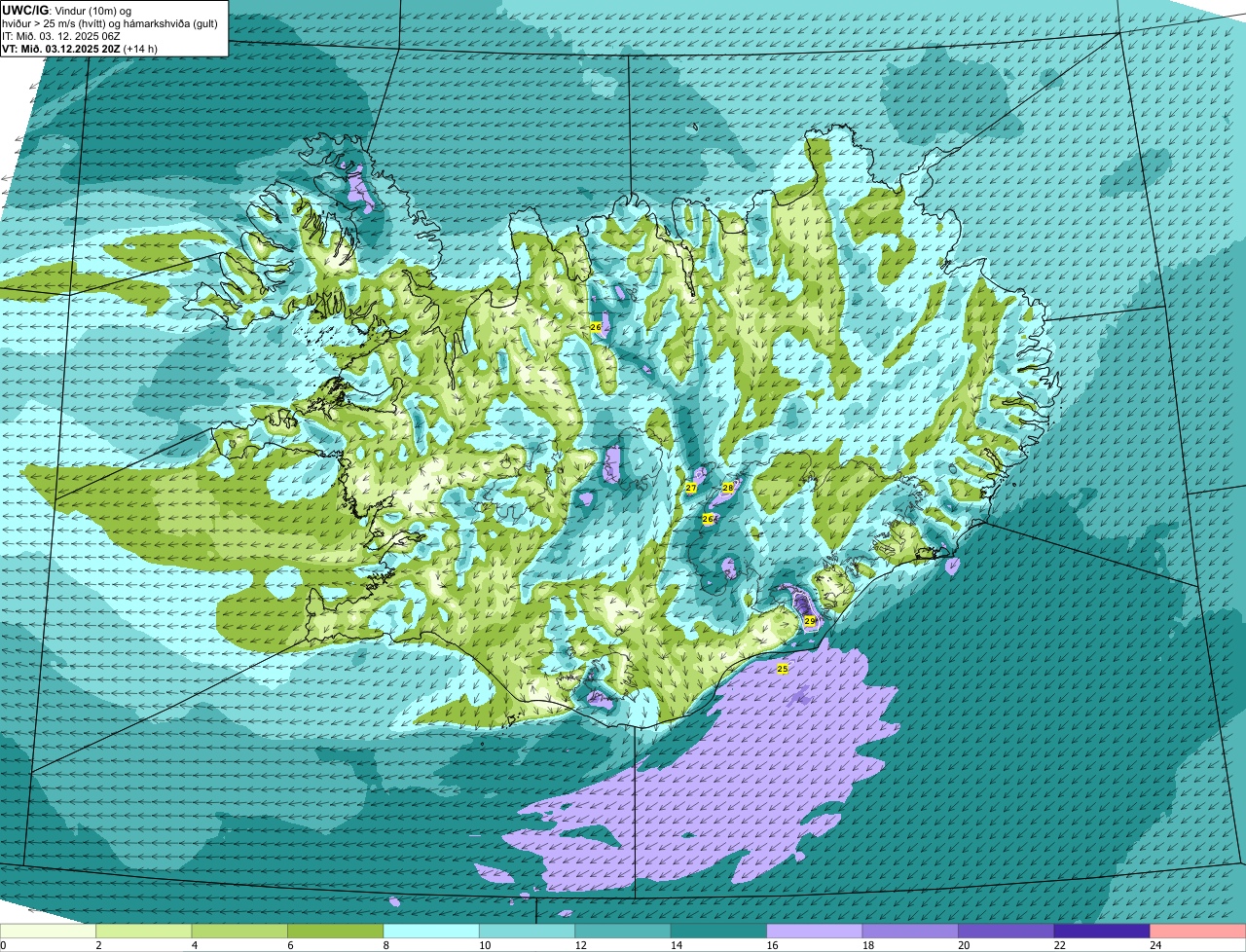Click the yellow gust label 29
This screenshot has height=952, width=1246.
pos(810,621)
